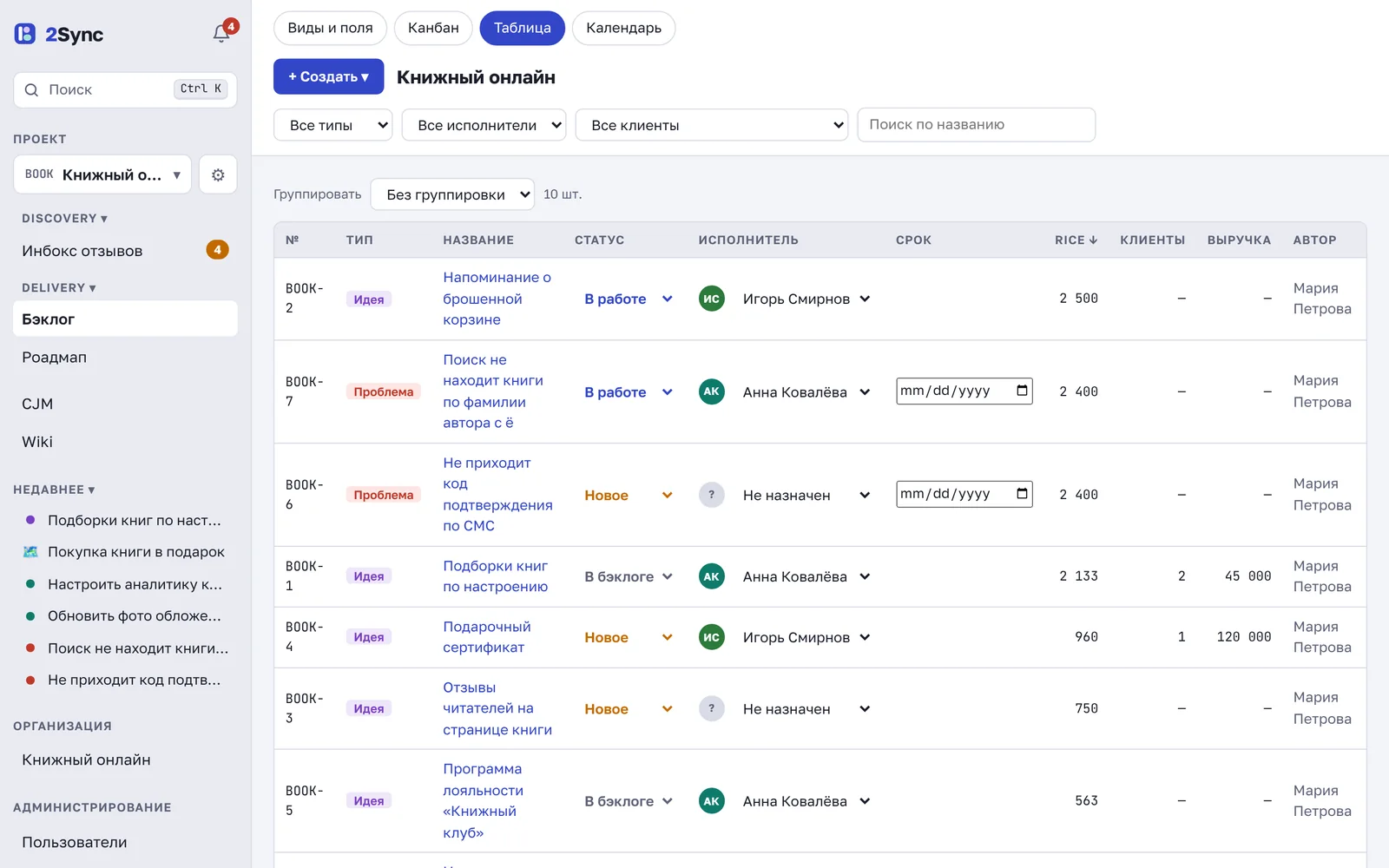Click search magnifier icon in sidebar

(x=31, y=89)
